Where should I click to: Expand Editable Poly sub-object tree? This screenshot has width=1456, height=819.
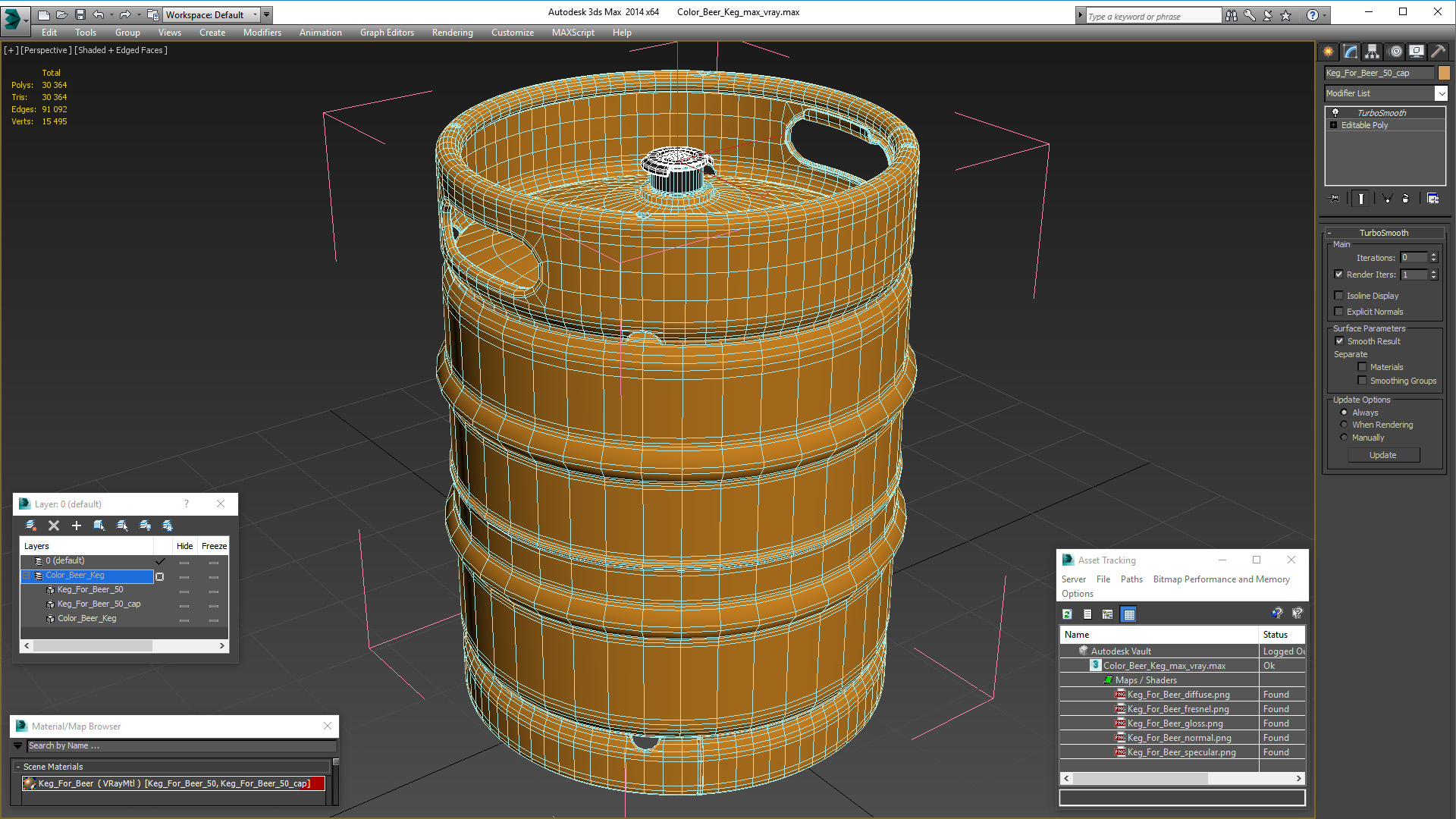coord(1333,125)
